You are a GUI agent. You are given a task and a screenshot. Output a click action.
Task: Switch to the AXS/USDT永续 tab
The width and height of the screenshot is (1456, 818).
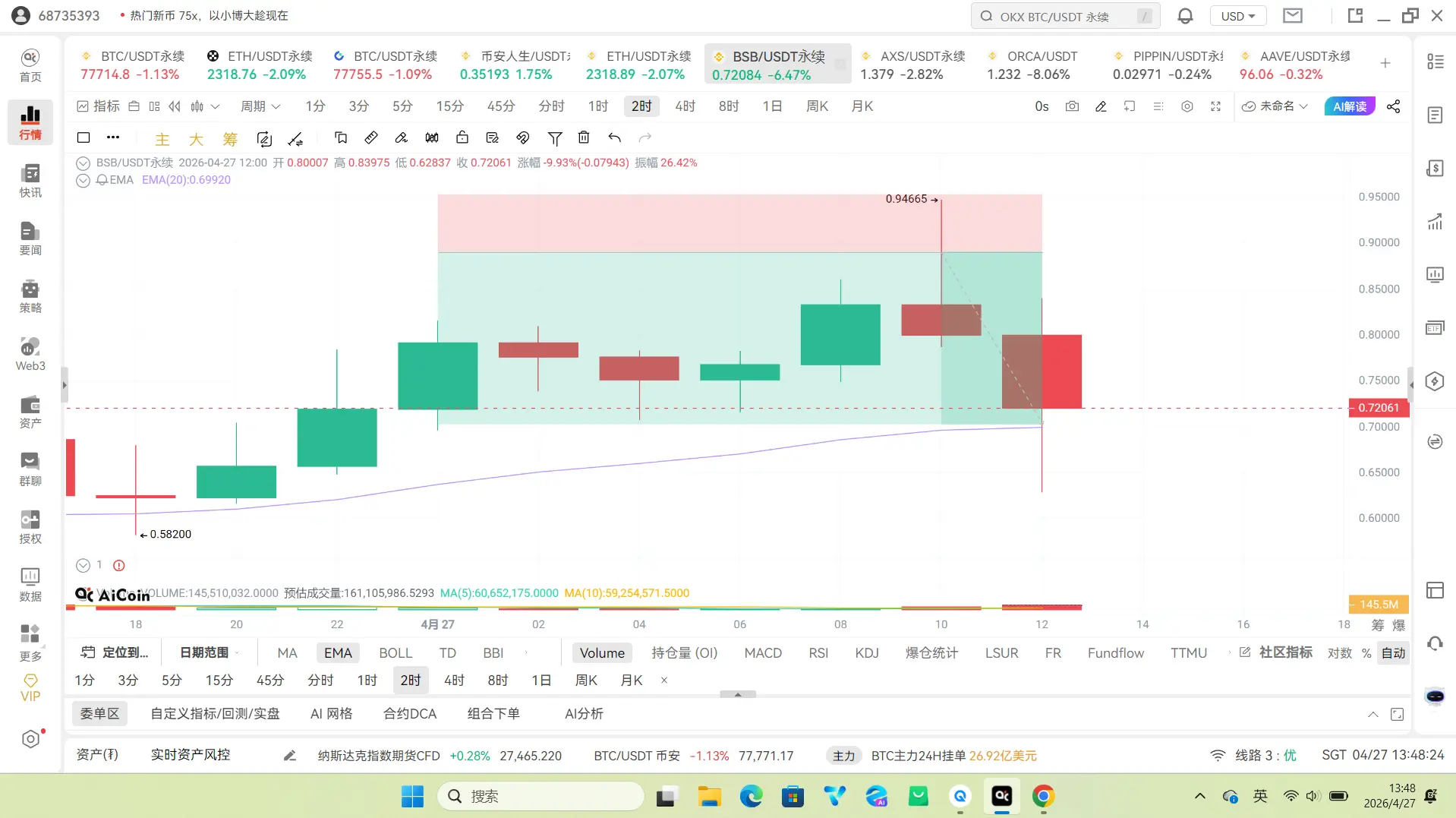pos(913,65)
